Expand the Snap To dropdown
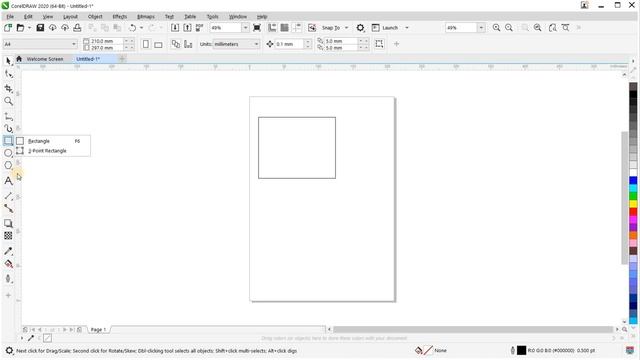 click(347, 28)
